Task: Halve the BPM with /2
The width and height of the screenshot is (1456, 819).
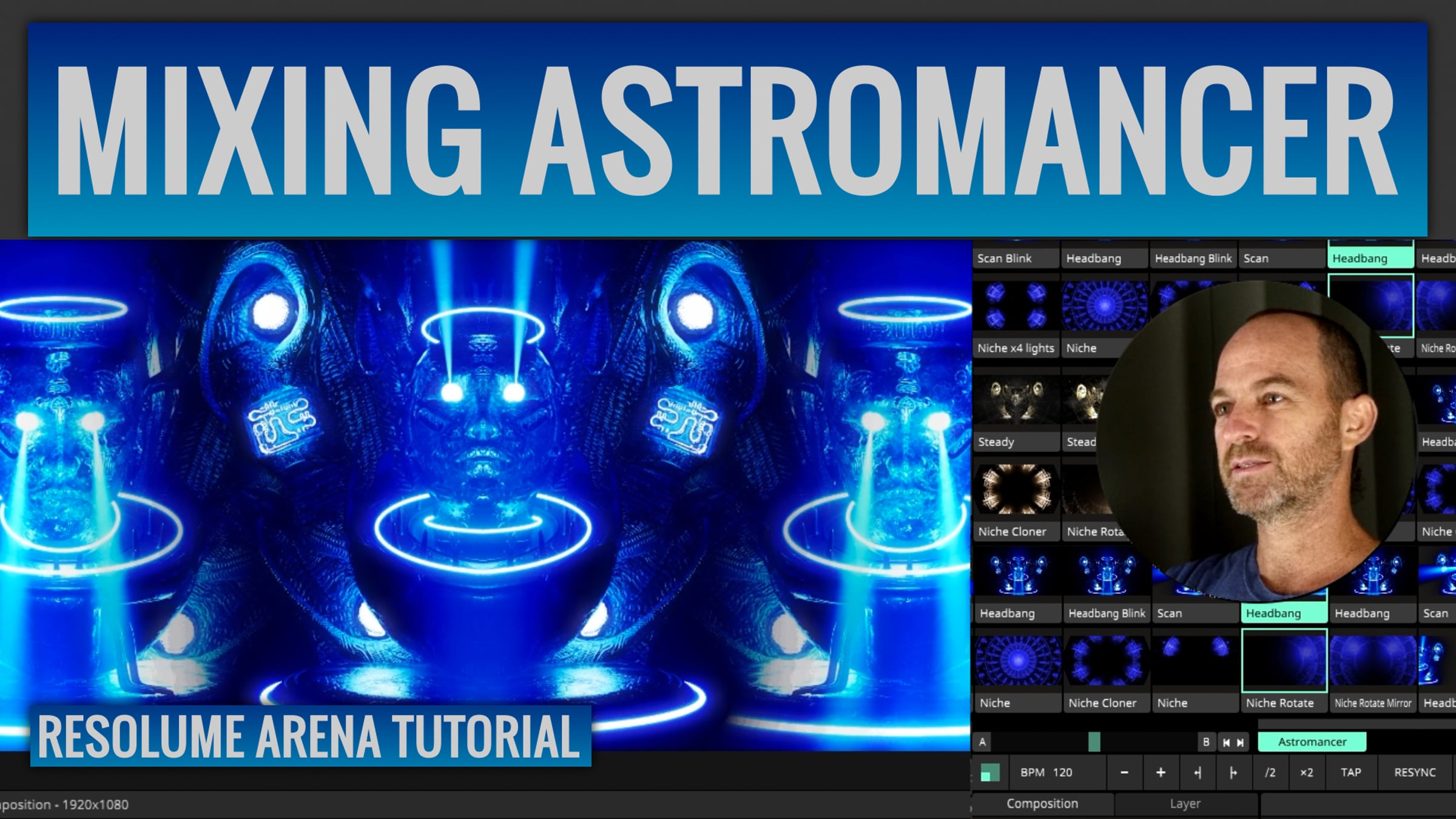Action: (1270, 772)
